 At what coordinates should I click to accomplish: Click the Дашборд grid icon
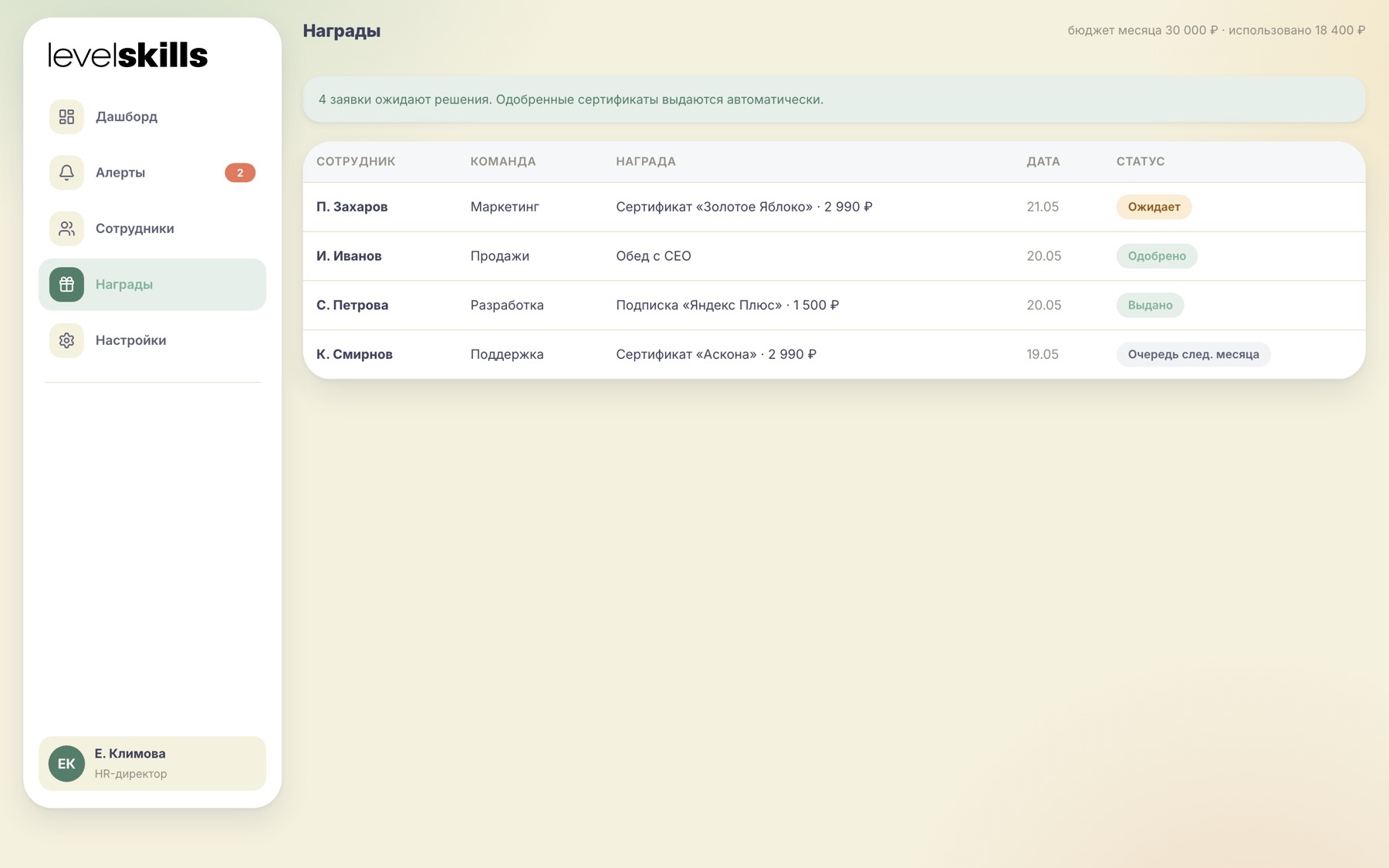point(66,117)
